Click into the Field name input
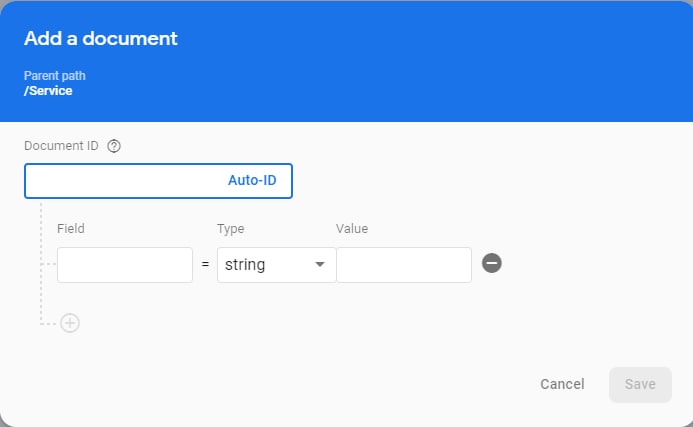 (x=125, y=265)
